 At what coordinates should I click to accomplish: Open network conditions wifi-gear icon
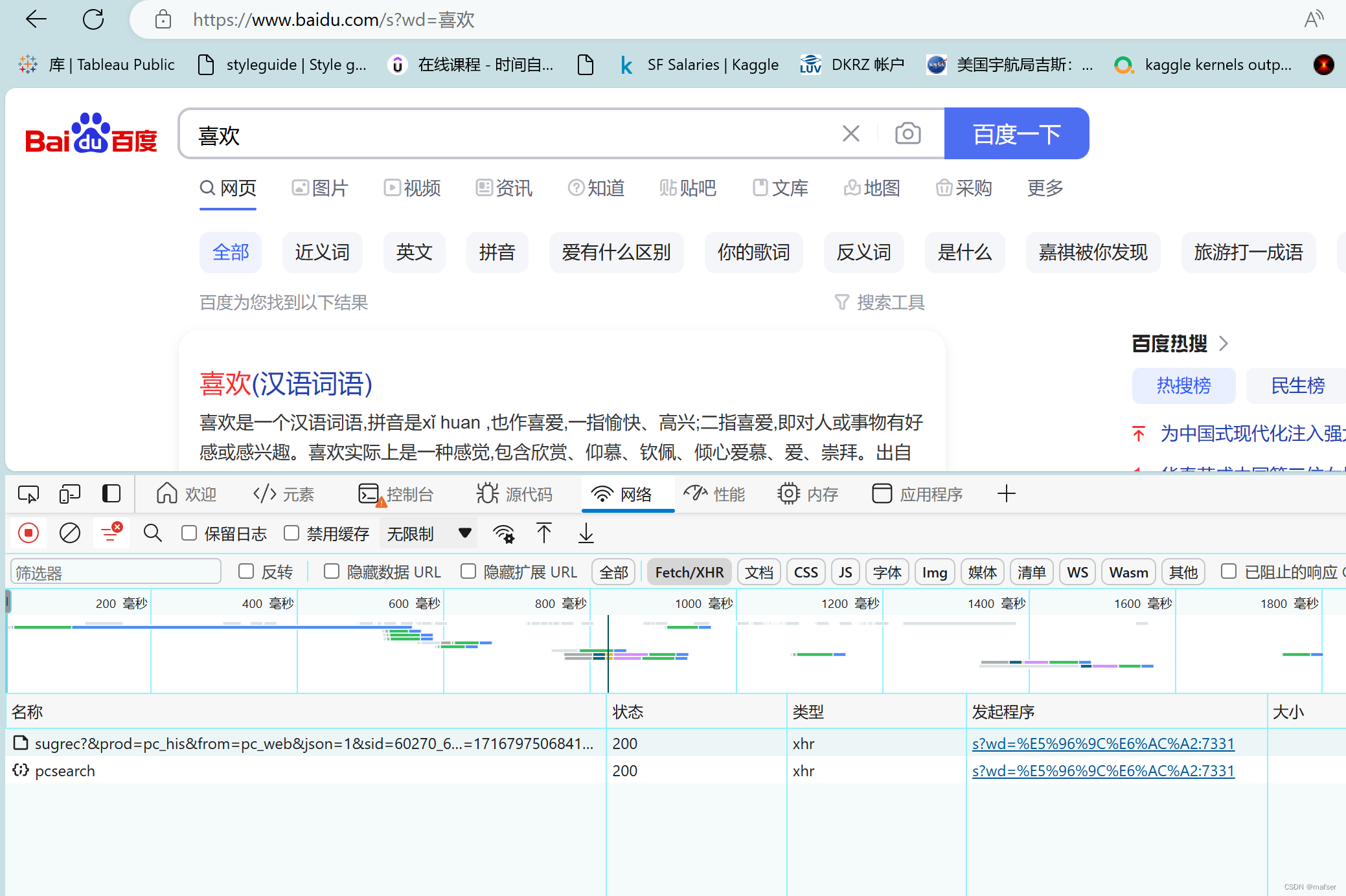click(503, 533)
